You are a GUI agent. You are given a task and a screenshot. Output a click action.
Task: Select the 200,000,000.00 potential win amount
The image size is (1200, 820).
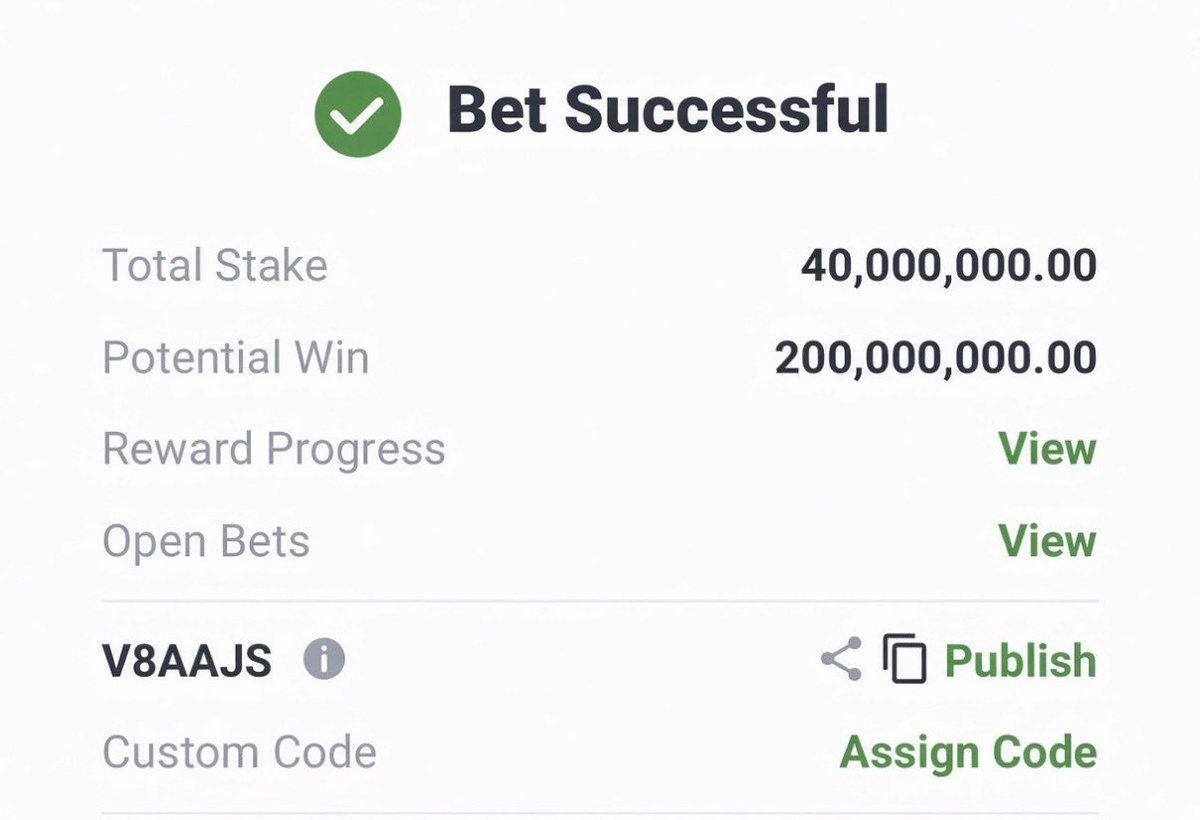pos(936,358)
